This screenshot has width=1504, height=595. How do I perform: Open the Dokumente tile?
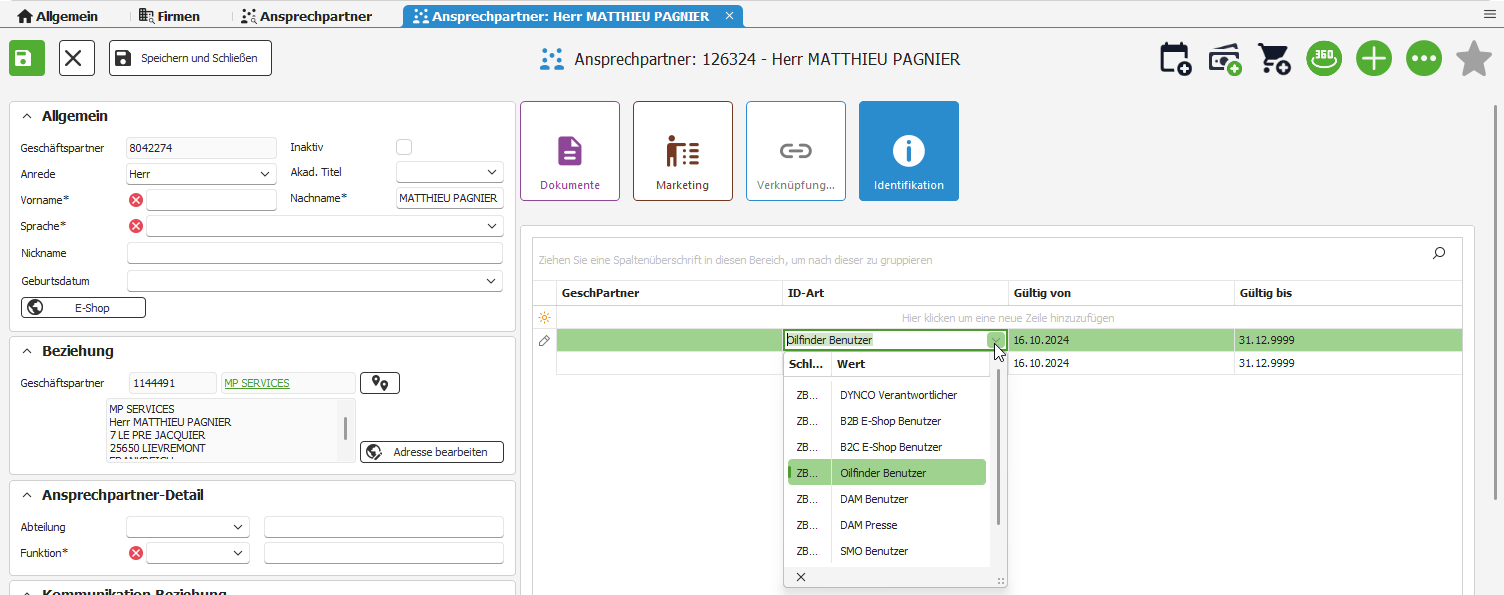[570, 151]
